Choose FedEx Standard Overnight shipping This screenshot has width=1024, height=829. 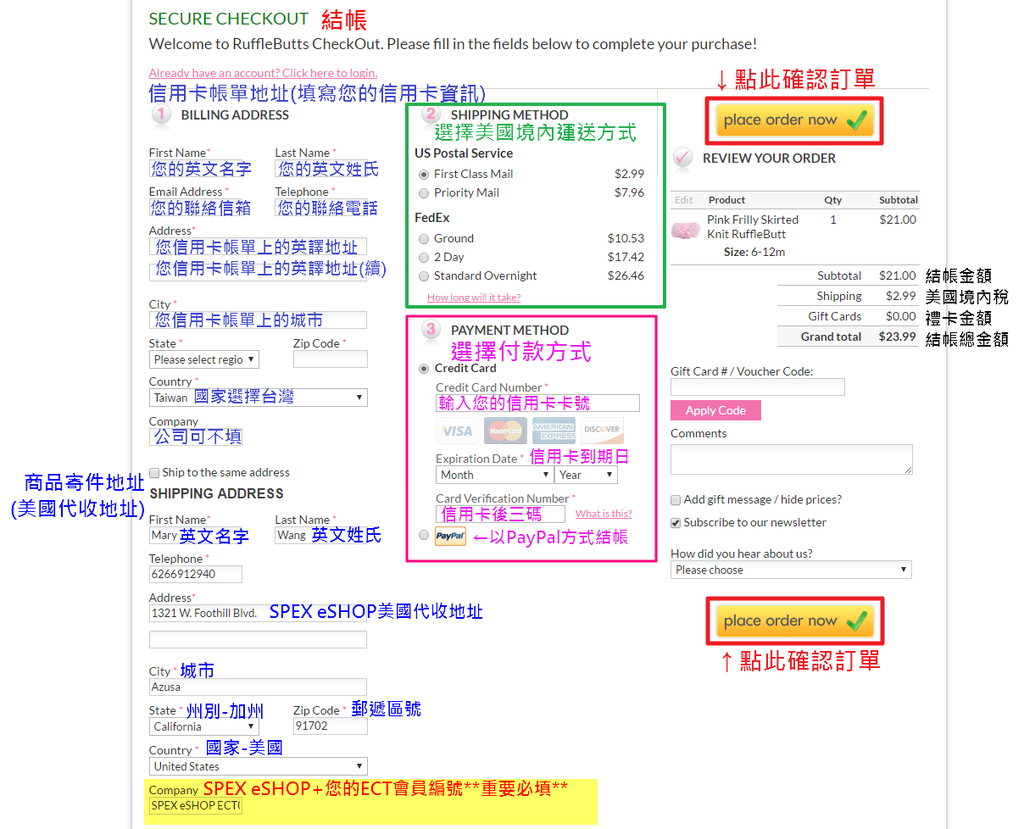click(x=424, y=276)
